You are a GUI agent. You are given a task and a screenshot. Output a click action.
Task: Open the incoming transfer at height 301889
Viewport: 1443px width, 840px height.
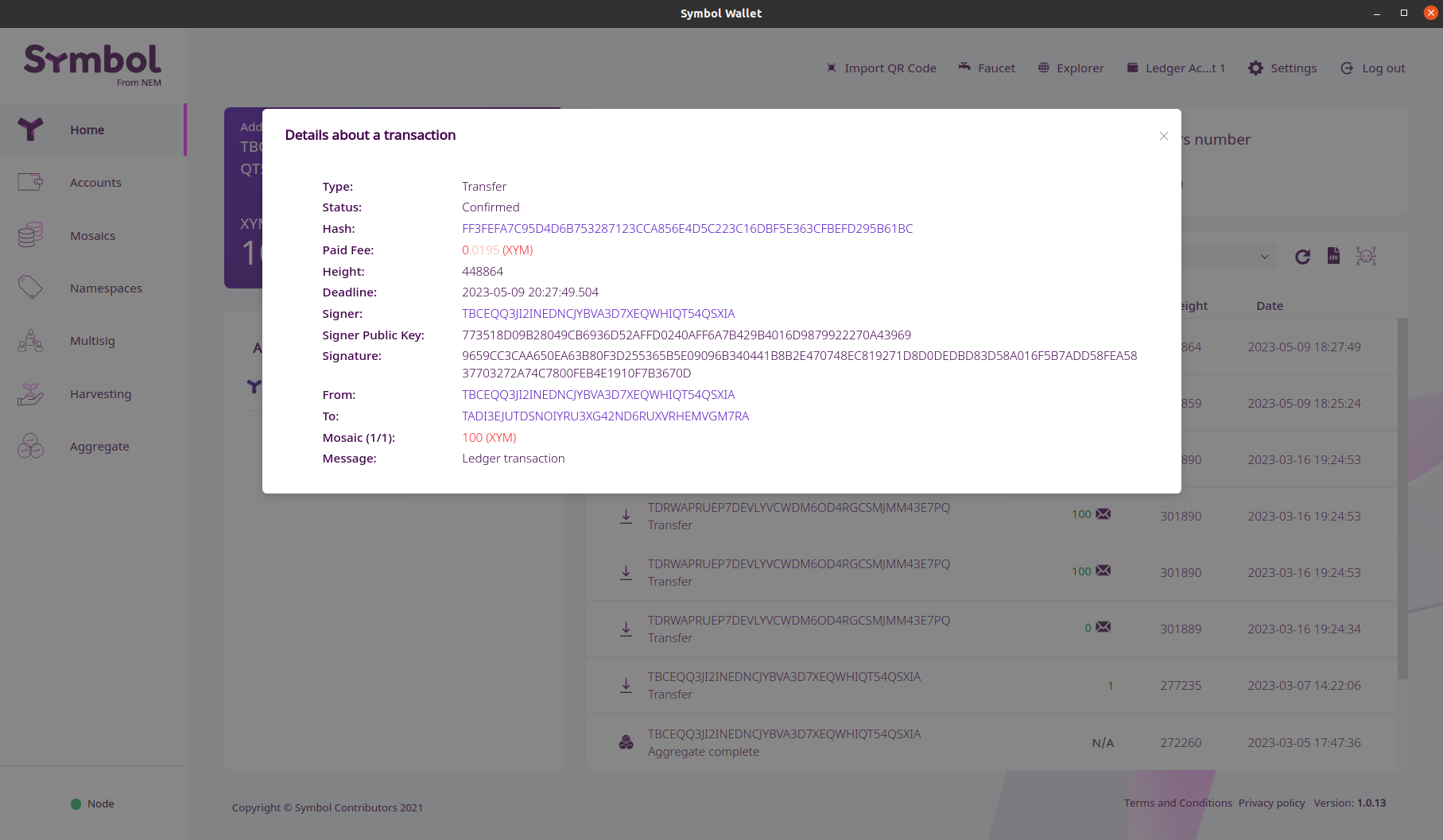click(991, 629)
